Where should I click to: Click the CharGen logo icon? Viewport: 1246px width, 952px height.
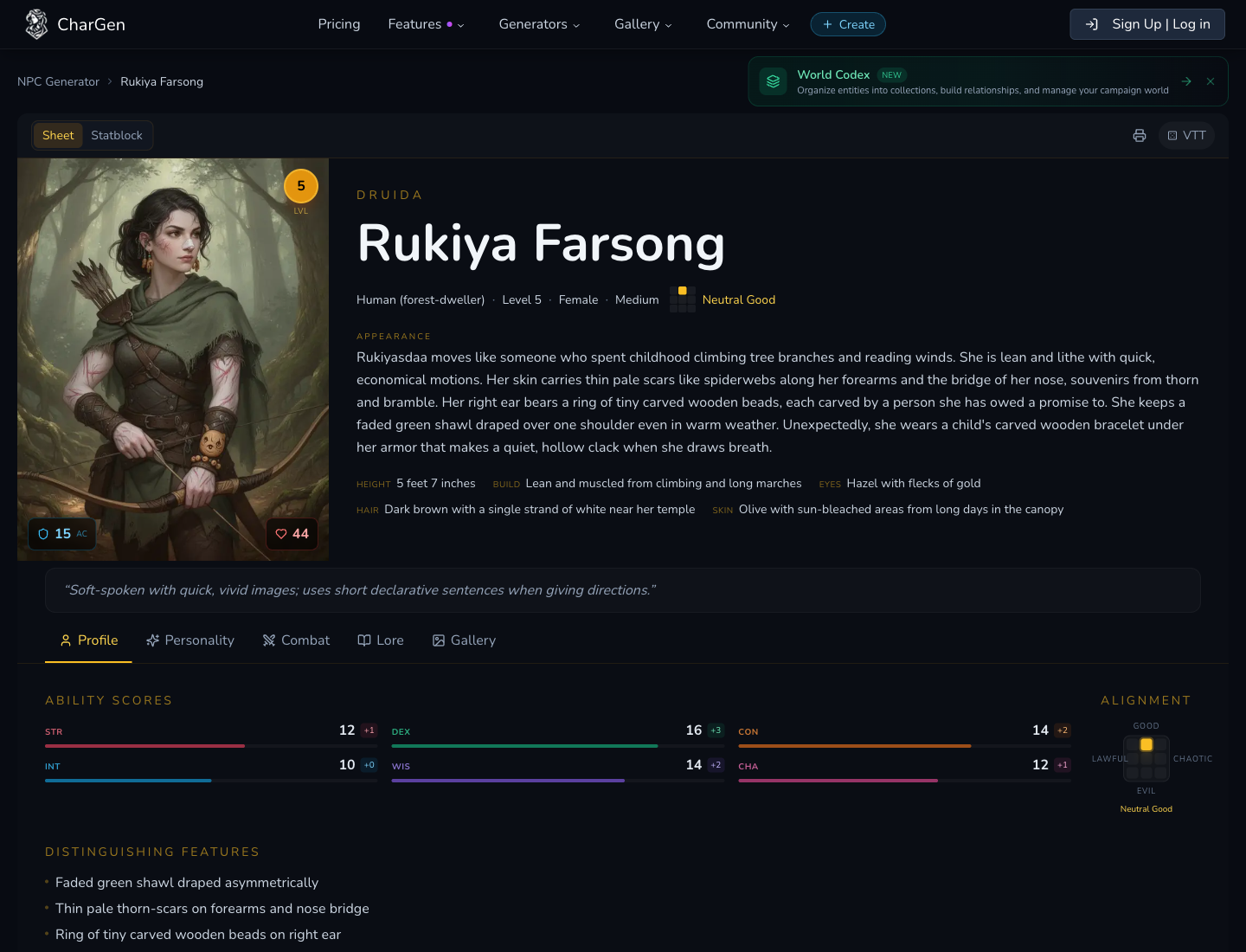(x=36, y=23)
